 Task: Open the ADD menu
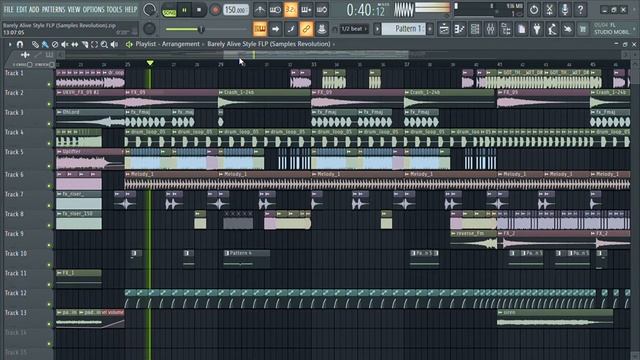34,9
